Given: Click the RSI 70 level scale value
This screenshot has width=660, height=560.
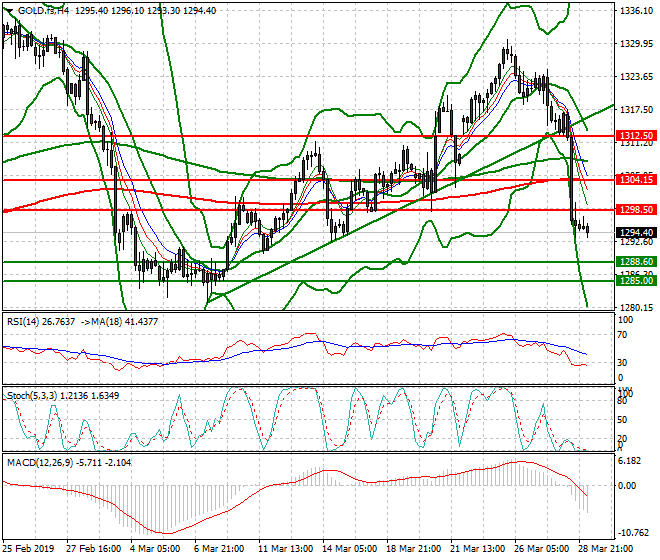Looking at the screenshot, I should (623, 335).
